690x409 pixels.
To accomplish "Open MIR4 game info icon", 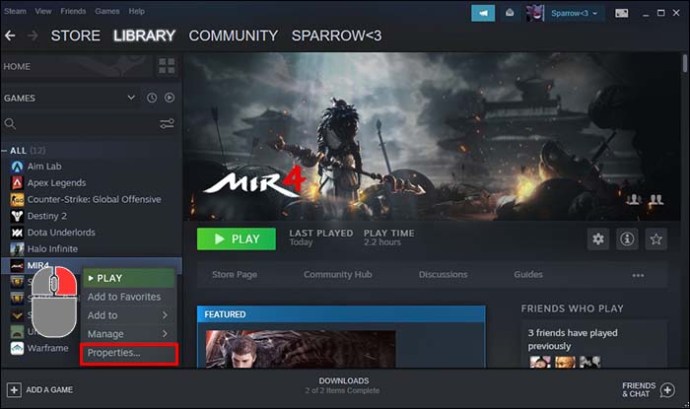I will click(x=627, y=239).
